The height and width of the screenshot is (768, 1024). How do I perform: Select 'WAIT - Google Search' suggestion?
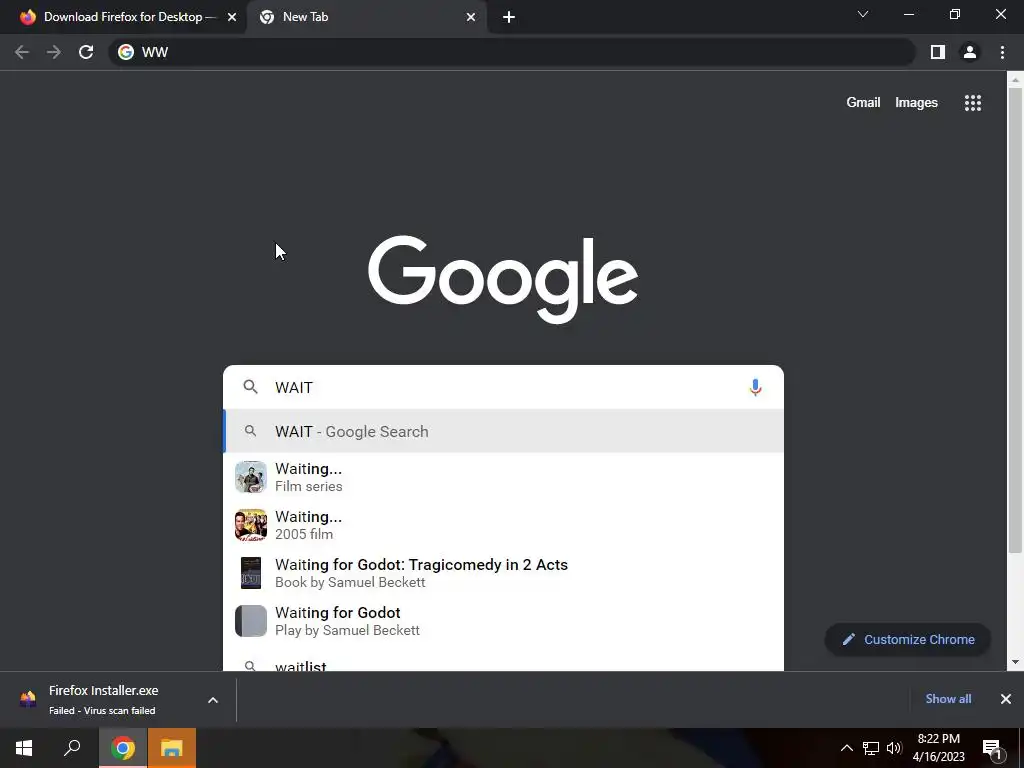tap(504, 431)
